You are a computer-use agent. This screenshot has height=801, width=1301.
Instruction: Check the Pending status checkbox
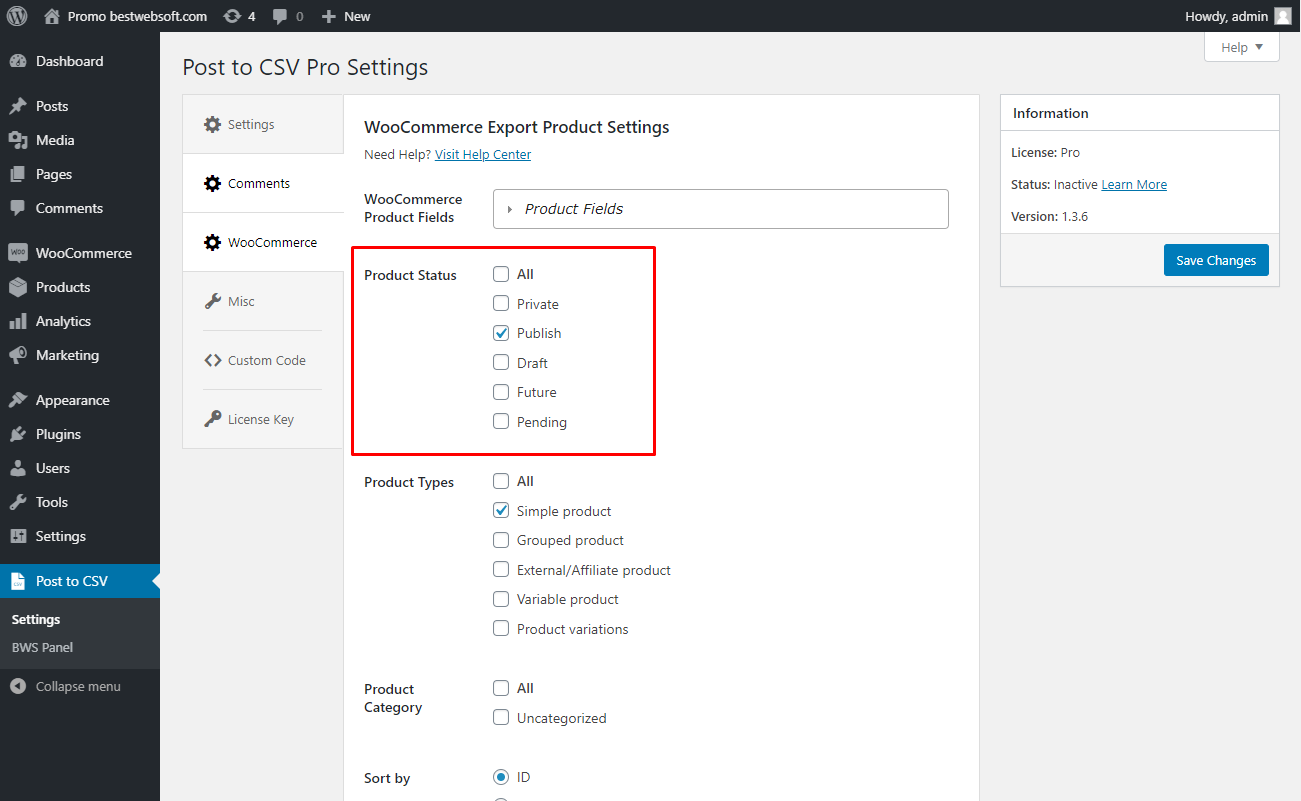(x=501, y=422)
